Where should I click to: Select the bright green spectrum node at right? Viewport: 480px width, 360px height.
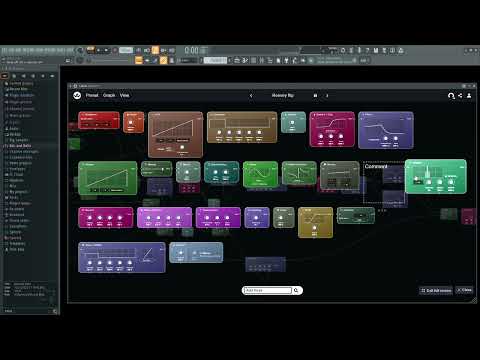coord(435,176)
